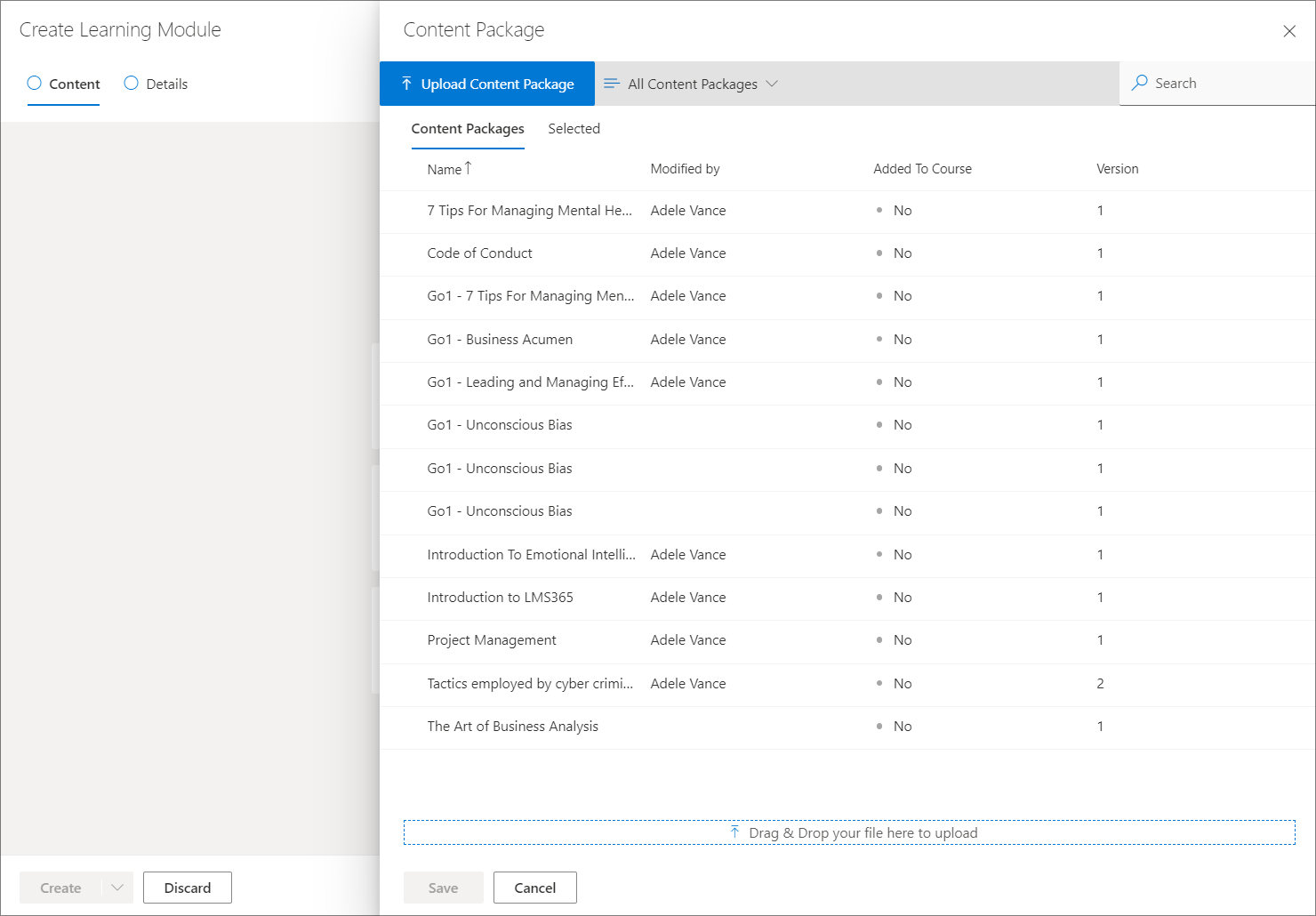The image size is (1316, 916).
Task: Open the Content Packages tab
Action: (468, 129)
